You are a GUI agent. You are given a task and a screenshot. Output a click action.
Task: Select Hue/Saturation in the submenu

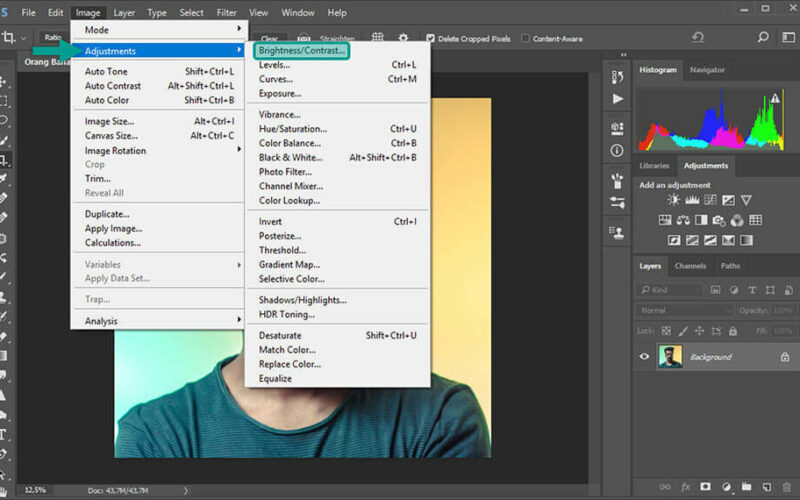point(337,129)
